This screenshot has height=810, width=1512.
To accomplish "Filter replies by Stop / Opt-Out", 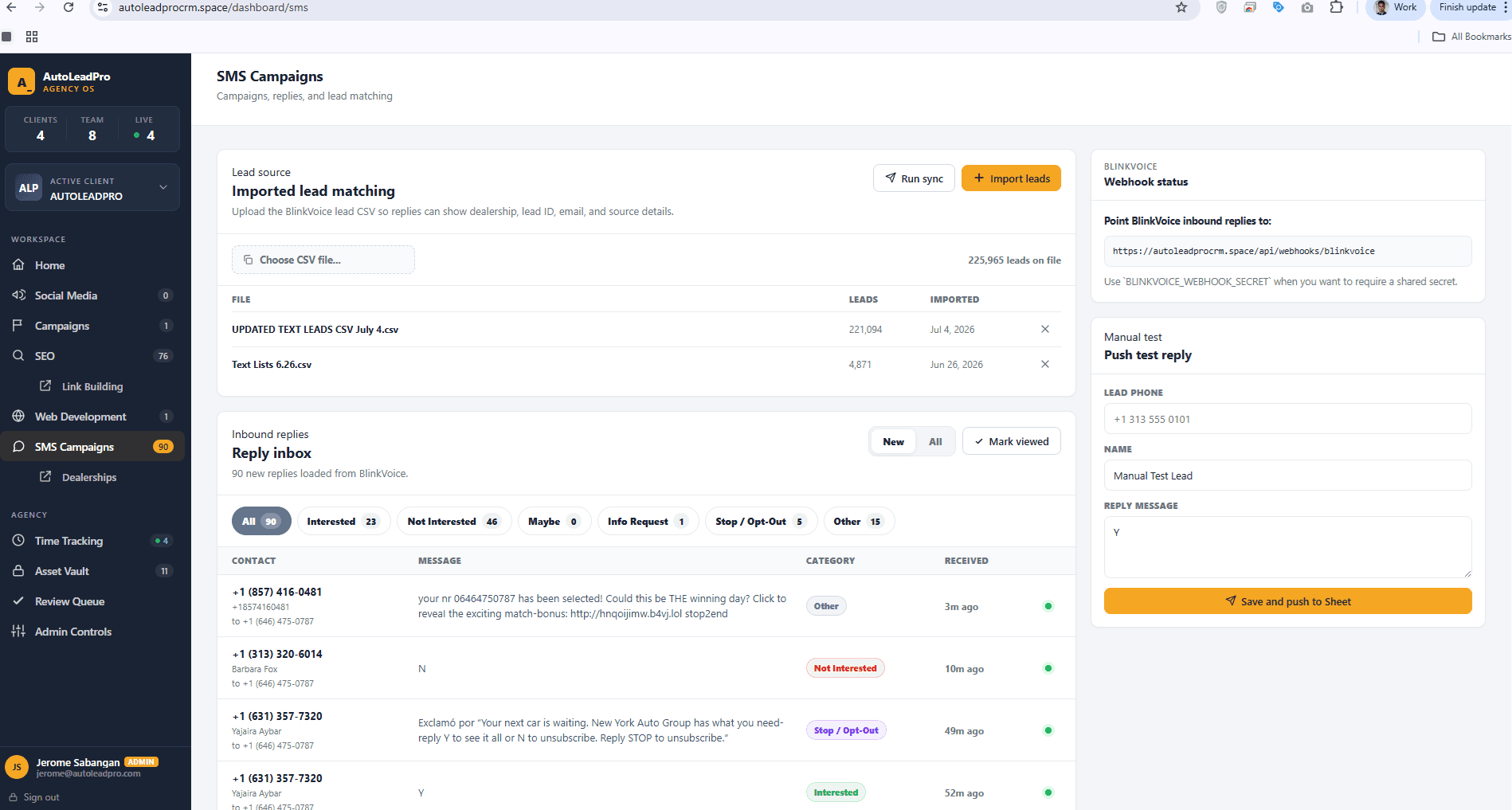I will tap(761, 522).
